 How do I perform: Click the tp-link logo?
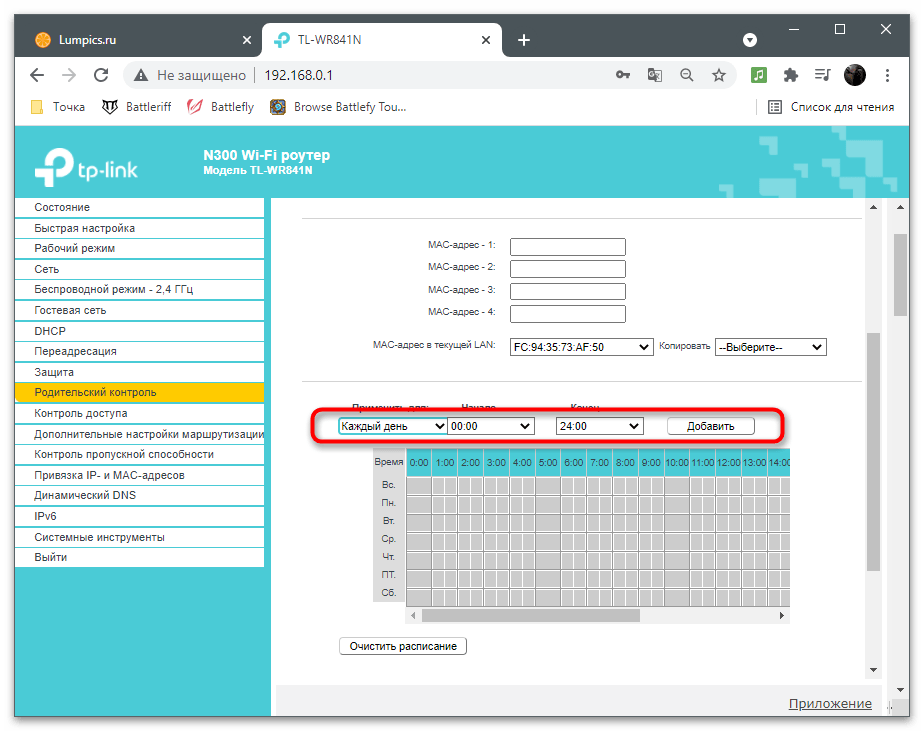click(86, 167)
